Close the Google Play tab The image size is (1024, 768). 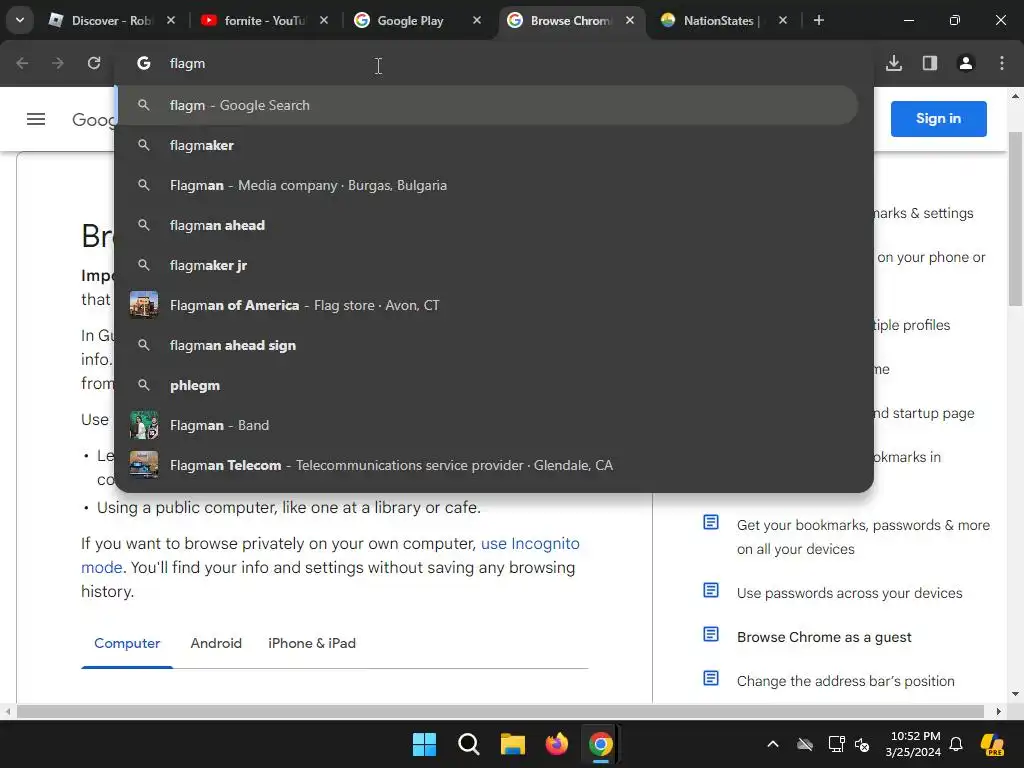coord(477,20)
